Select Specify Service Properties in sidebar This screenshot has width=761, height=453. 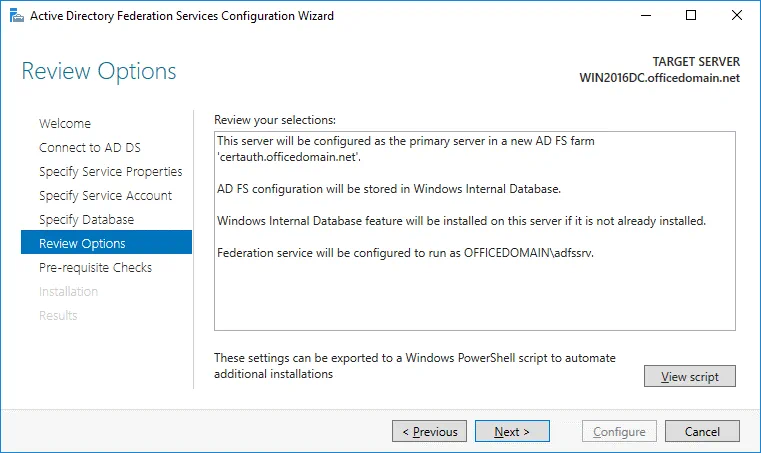(x=110, y=171)
